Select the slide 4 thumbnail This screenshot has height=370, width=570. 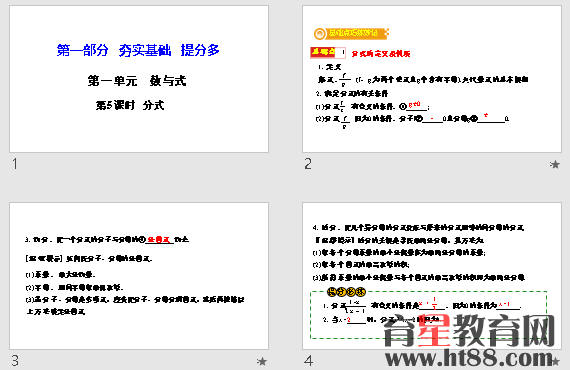coord(432,276)
